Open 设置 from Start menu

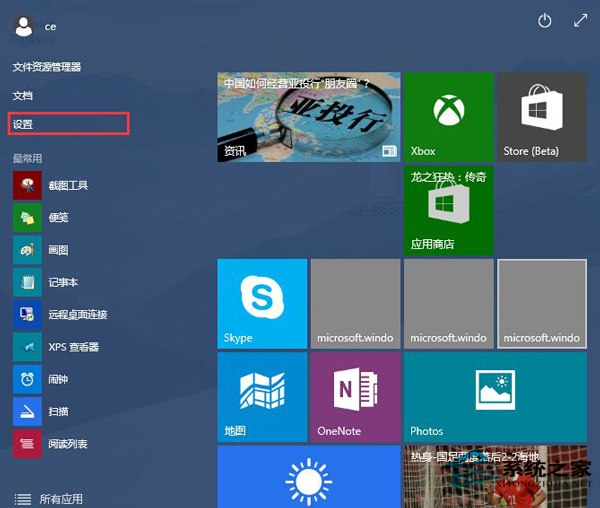click(x=69, y=124)
